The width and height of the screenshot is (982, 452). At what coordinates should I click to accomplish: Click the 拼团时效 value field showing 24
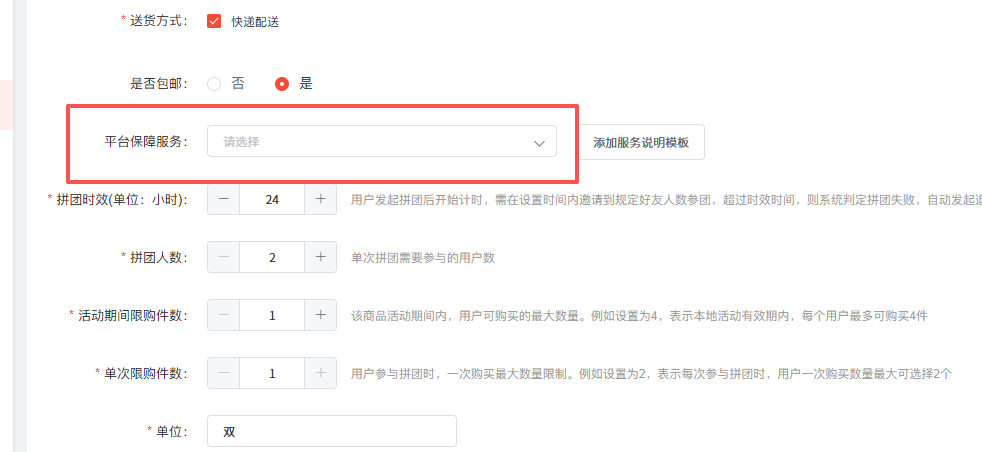(x=272, y=199)
